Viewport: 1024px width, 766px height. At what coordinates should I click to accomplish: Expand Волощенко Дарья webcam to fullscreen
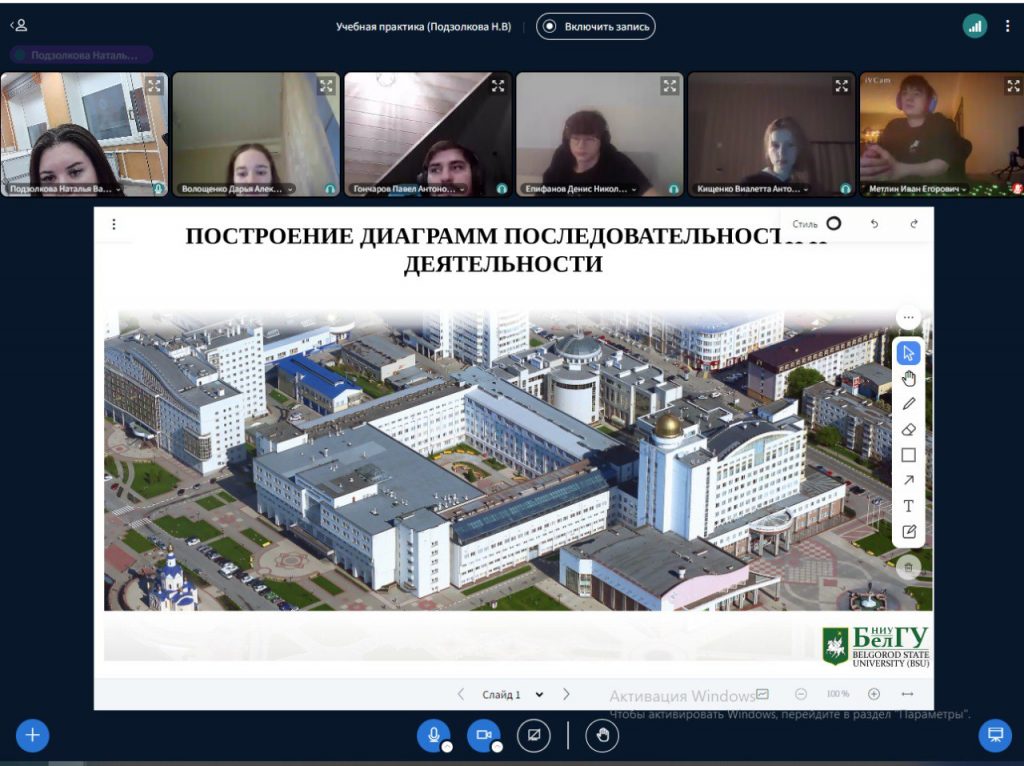point(326,86)
